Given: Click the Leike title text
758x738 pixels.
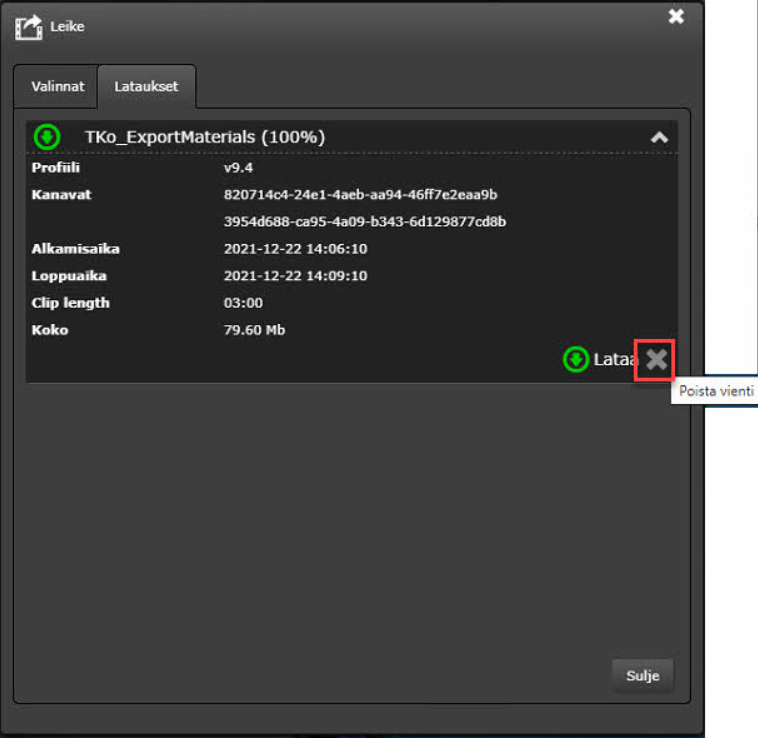Looking at the screenshot, I should click(69, 27).
